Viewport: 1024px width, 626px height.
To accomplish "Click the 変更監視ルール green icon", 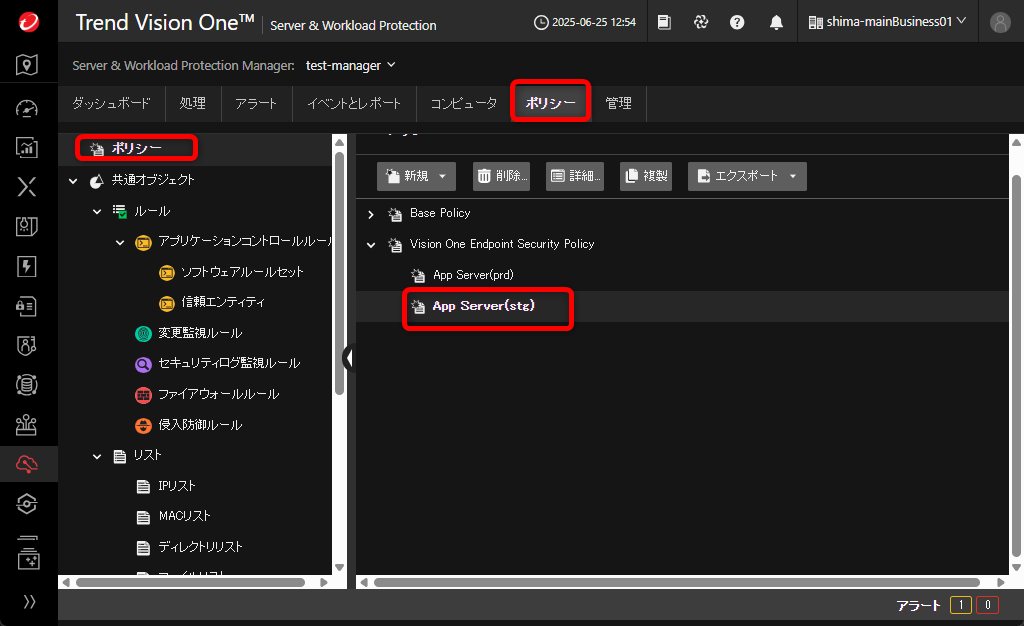I will pyautogui.click(x=143, y=334).
